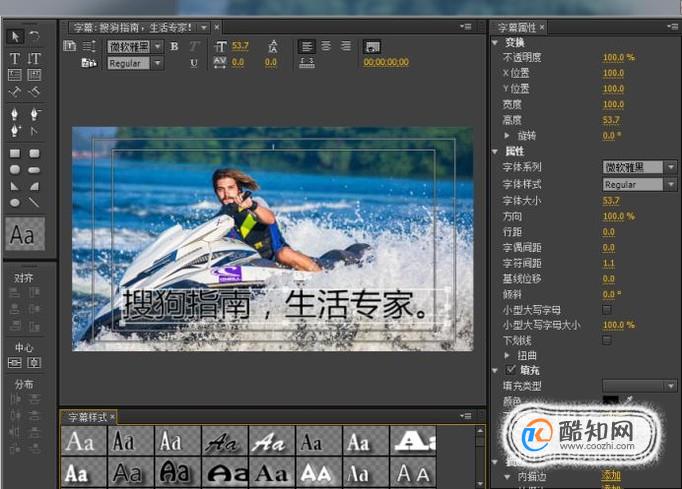This screenshot has height=489, width=682.
Task: Click the eyedropper next to fill color
Action: (629, 399)
